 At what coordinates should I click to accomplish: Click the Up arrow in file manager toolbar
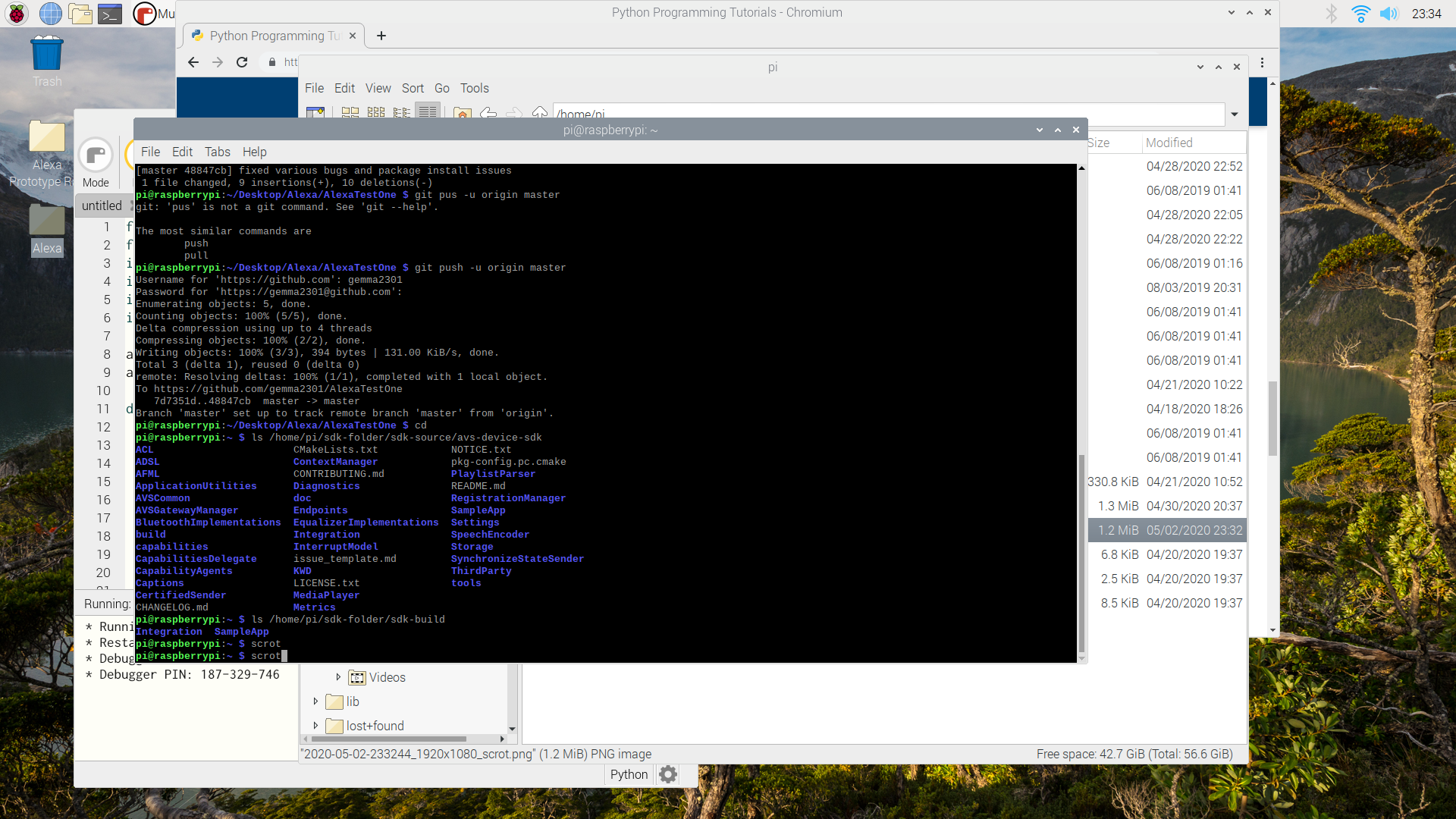click(540, 112)
